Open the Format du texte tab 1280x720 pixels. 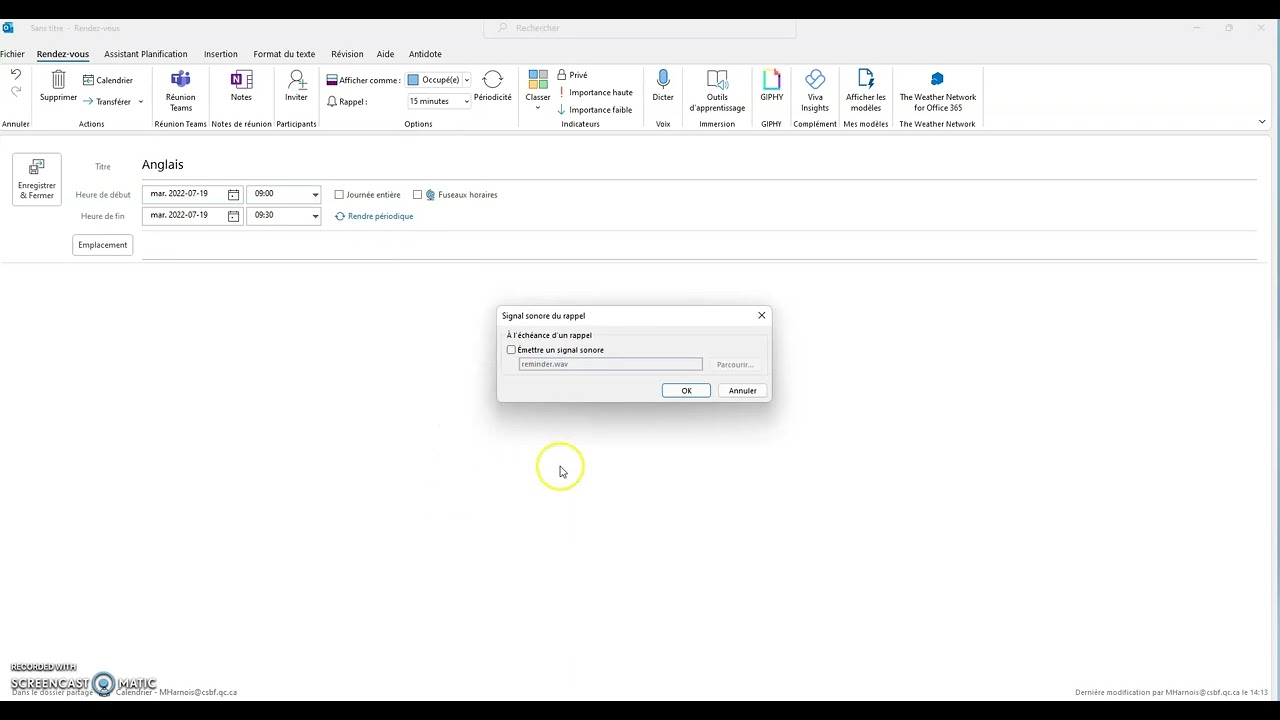tap(284, 54)
